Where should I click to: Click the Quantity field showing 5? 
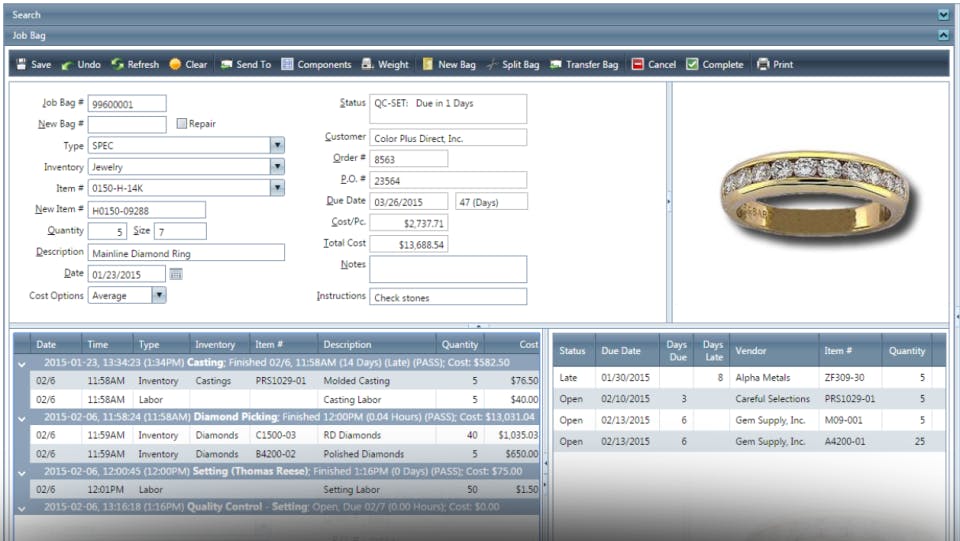(107, 231)
